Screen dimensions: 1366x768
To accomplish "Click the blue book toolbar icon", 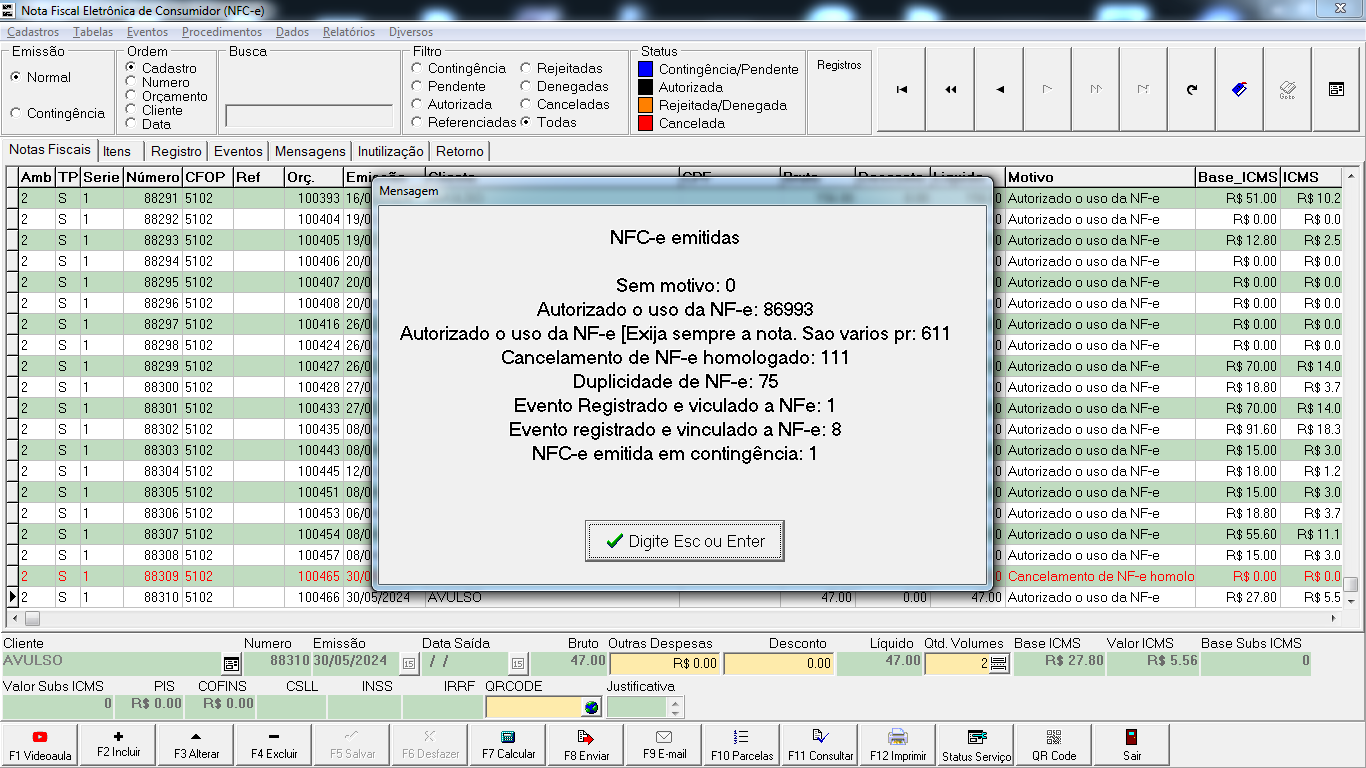I will pyautogui.click(x=1240, y=90).
